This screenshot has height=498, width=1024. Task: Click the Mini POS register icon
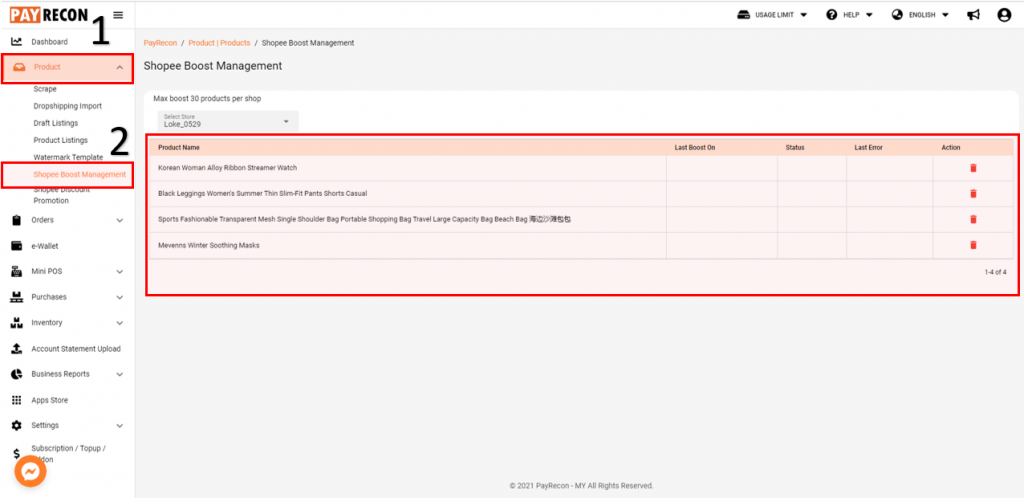tap(17, 272)
